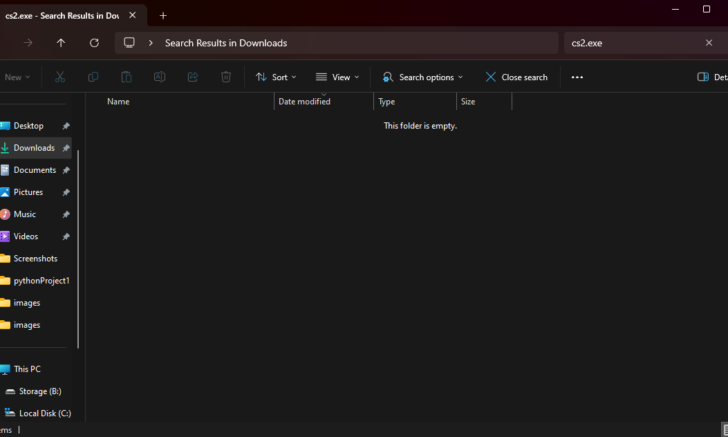Click the Share icon in toolbar

pos(193,77)
